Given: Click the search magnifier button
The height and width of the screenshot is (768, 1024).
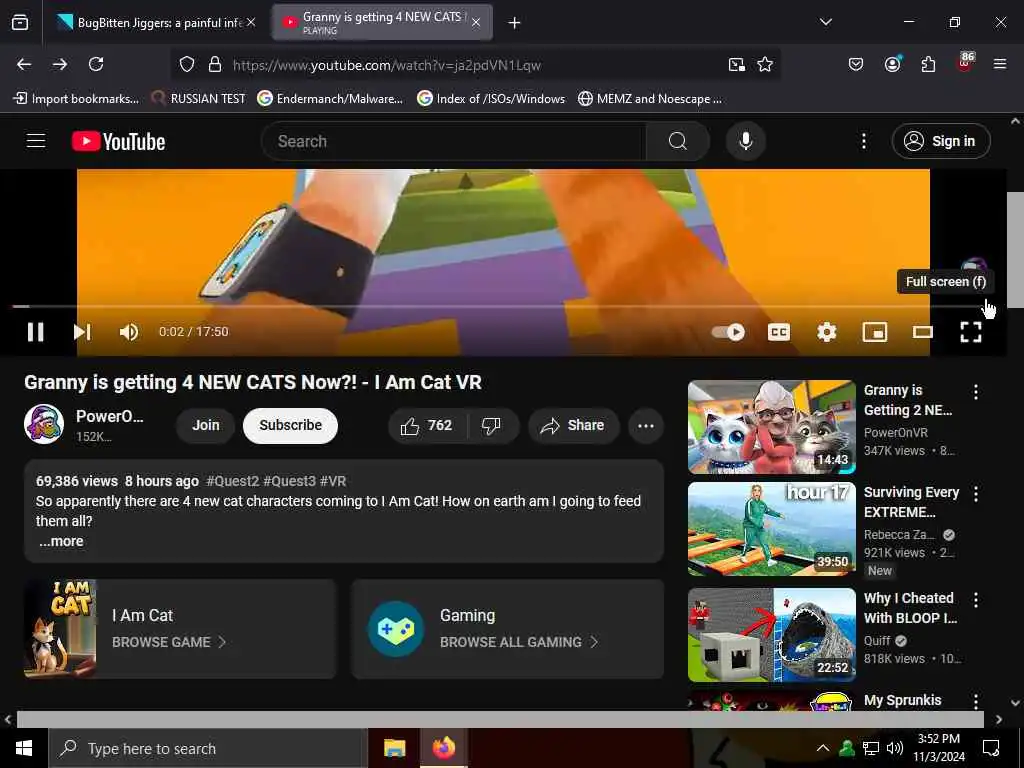Looking at the screenshot, I should coord(678,141).
